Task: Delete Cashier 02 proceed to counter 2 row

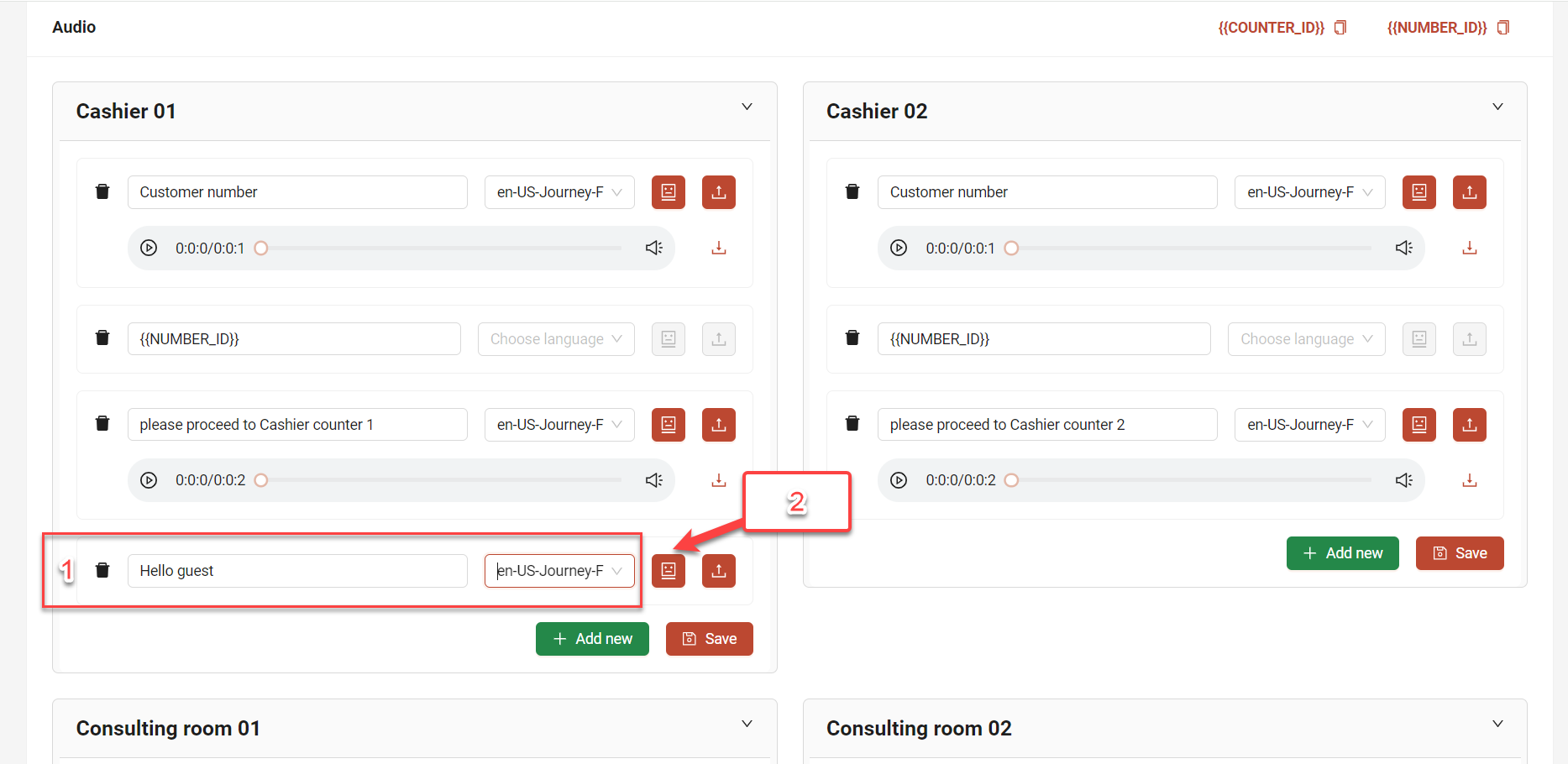Action: (852, 423)
